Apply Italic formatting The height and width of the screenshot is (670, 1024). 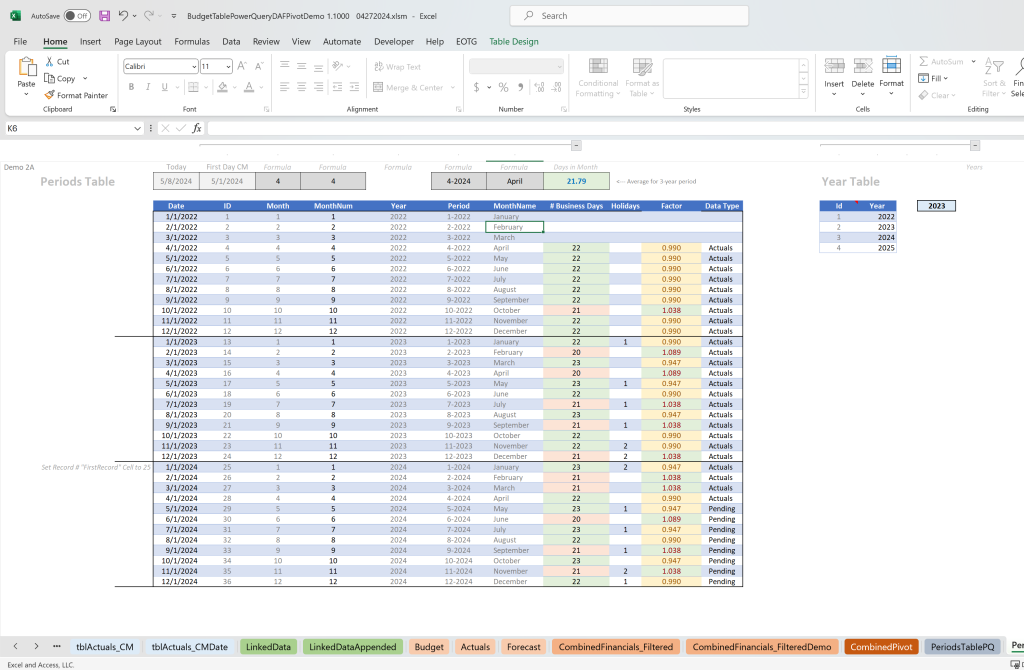coord(148,87)
